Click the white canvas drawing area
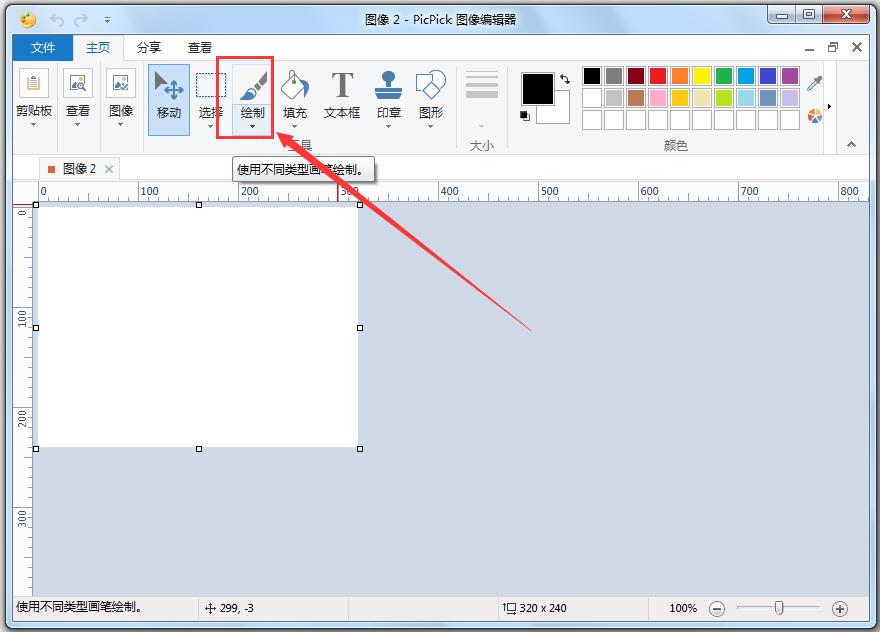880x632 pixels. pos(198,327)
